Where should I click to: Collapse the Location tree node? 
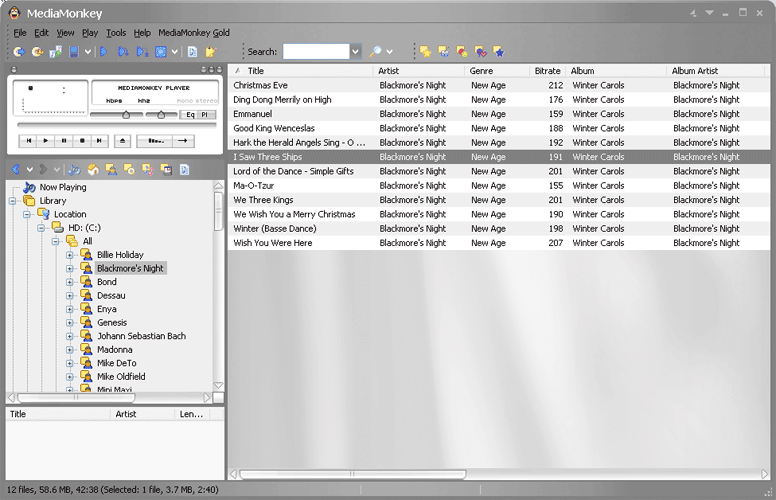point(27,214)
